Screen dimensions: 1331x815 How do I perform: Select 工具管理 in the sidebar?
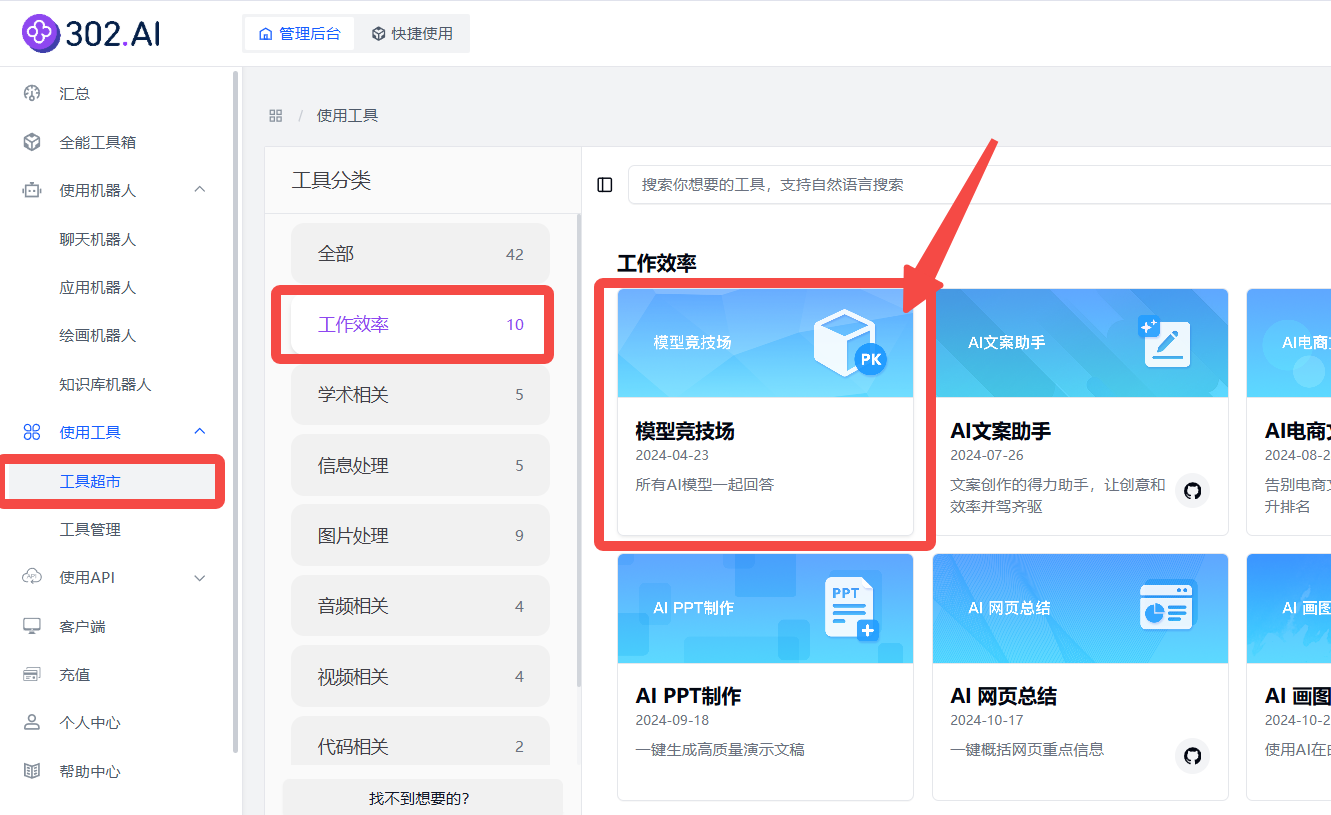point(90,529)
